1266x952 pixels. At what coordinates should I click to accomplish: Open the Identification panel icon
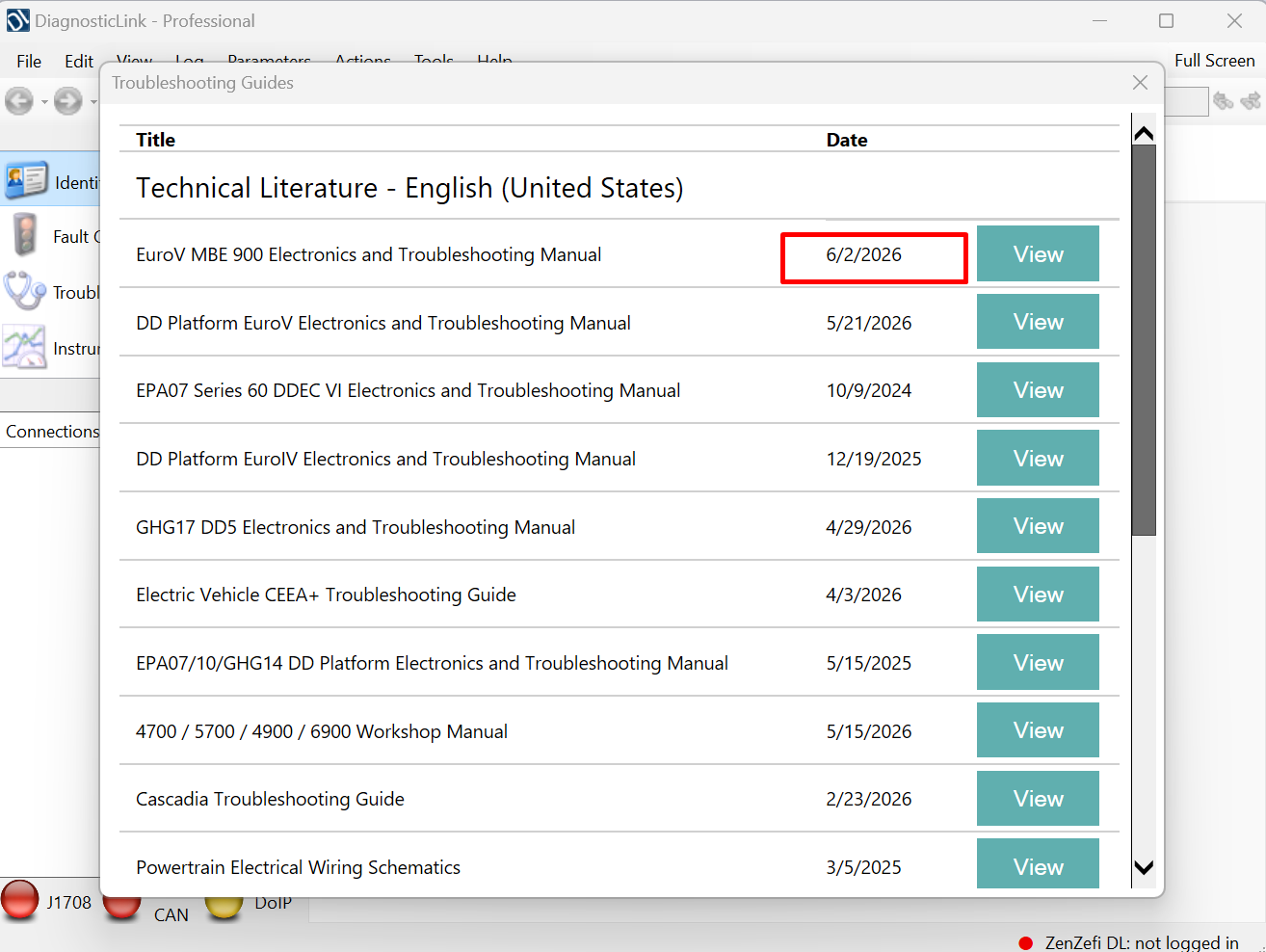tap(26, 180)
